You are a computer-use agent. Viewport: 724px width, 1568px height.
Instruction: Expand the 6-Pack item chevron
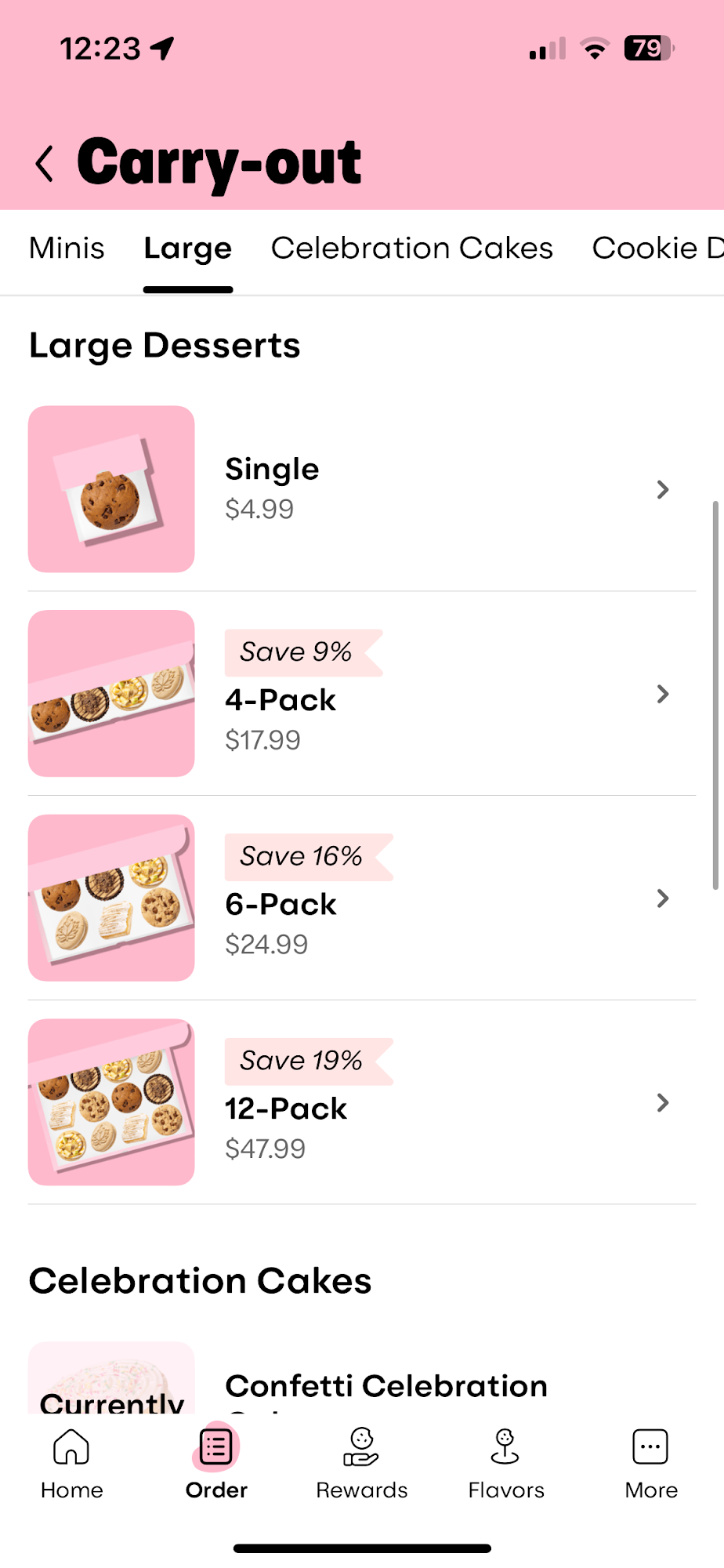(663, 898)
